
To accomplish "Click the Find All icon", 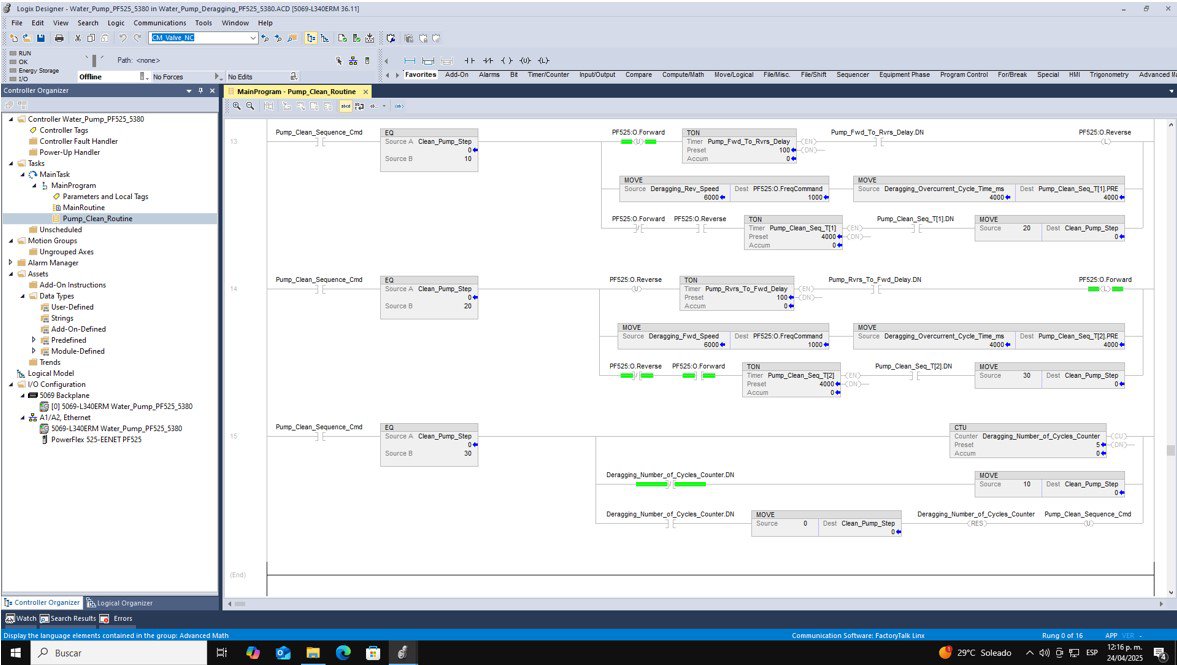I will [292, 38].
